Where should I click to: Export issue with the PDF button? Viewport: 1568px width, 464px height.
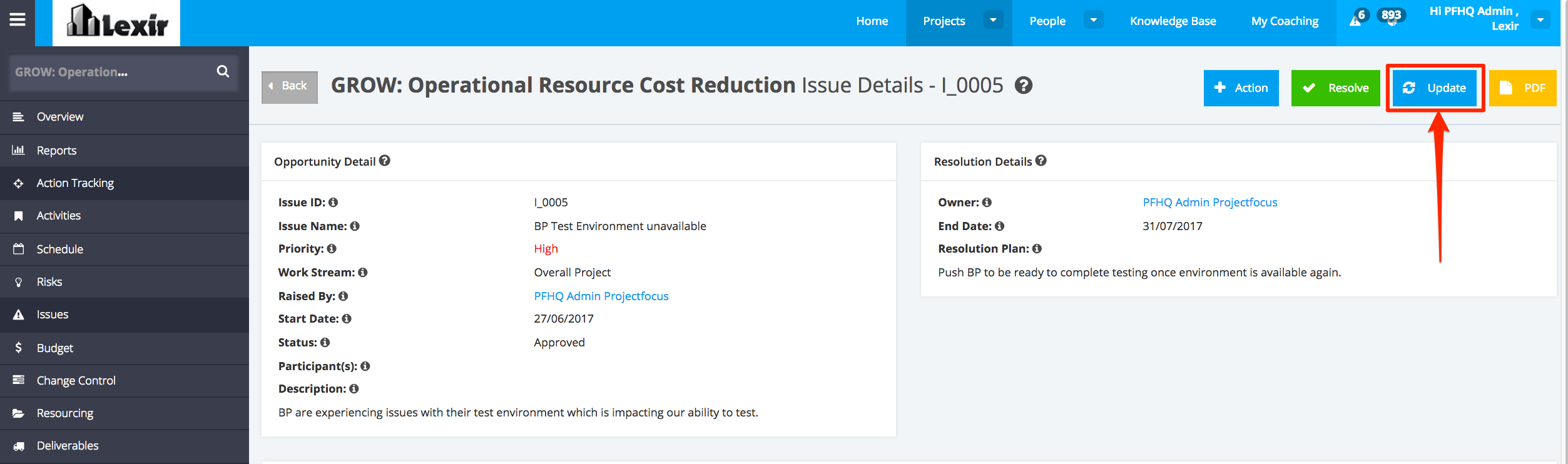[1523, 88]
